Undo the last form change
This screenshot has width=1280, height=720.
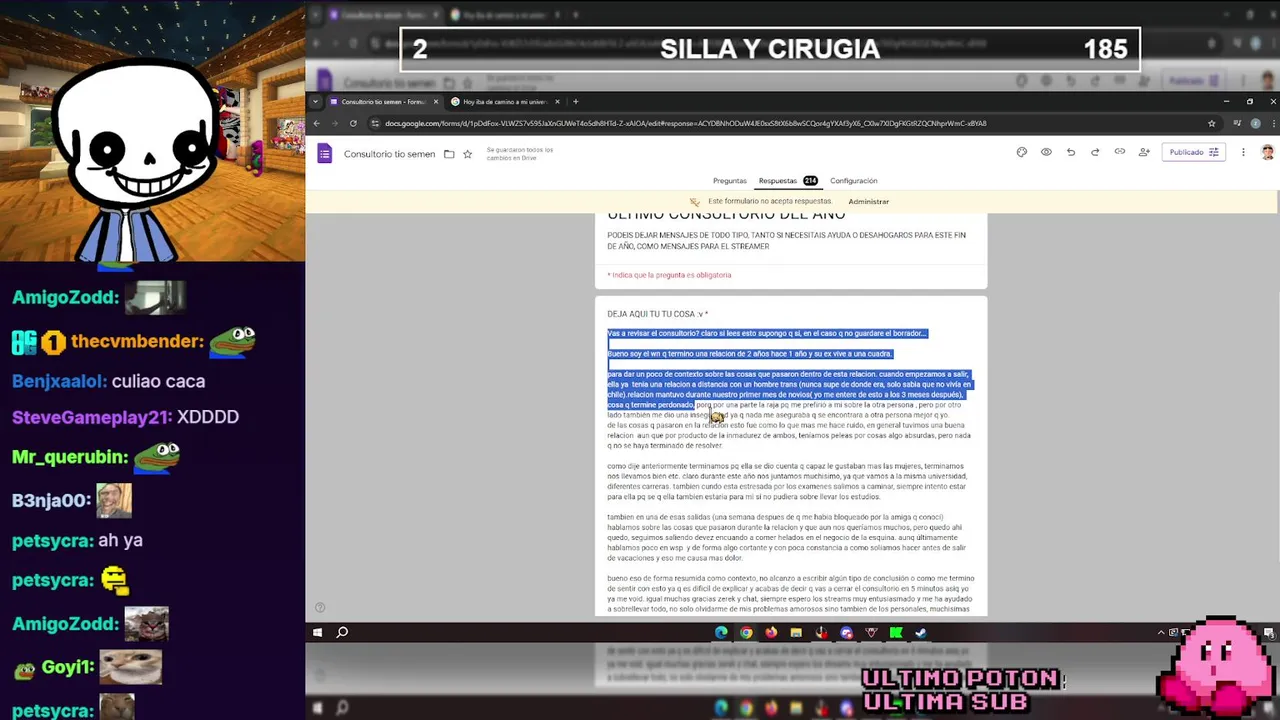click(x=1071, y=152)
